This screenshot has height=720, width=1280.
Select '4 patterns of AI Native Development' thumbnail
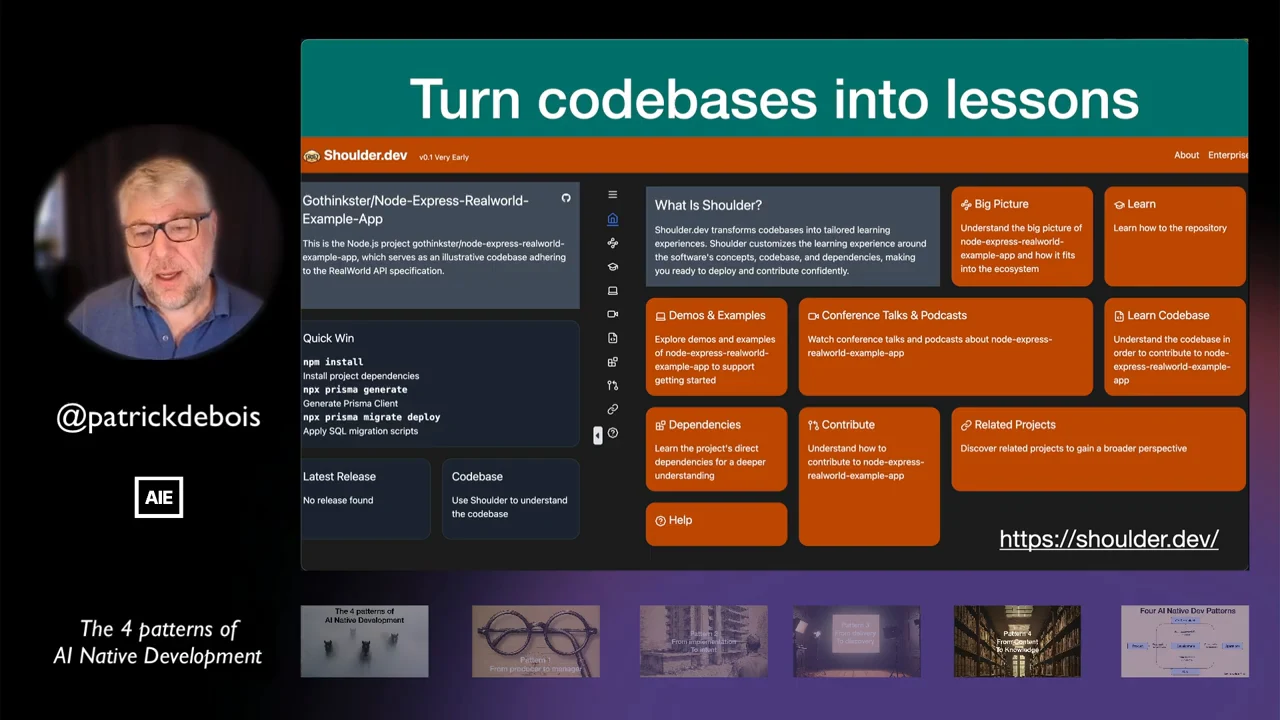click(364, 641)
